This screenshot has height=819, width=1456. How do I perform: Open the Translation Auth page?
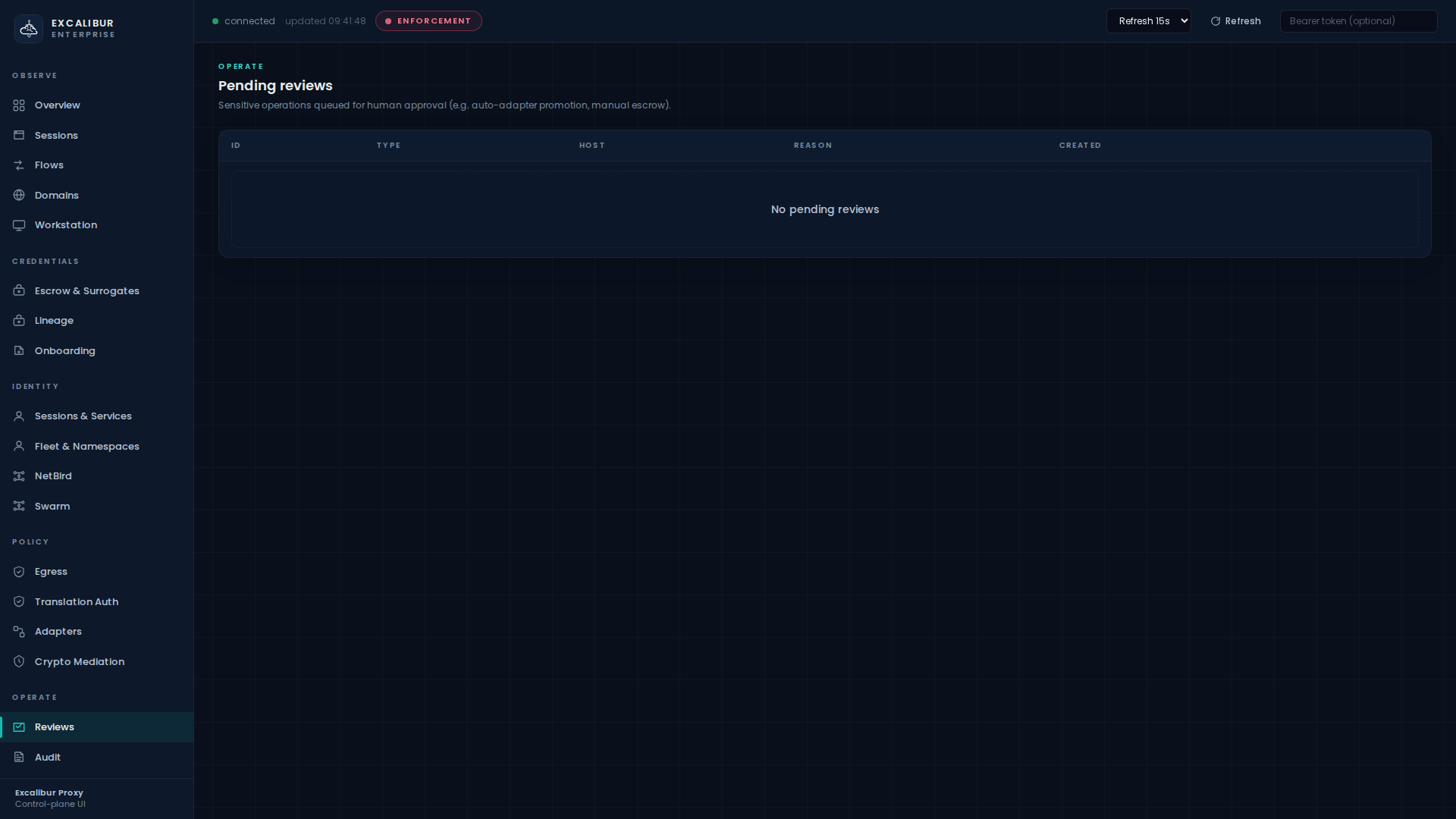point(76,602)
